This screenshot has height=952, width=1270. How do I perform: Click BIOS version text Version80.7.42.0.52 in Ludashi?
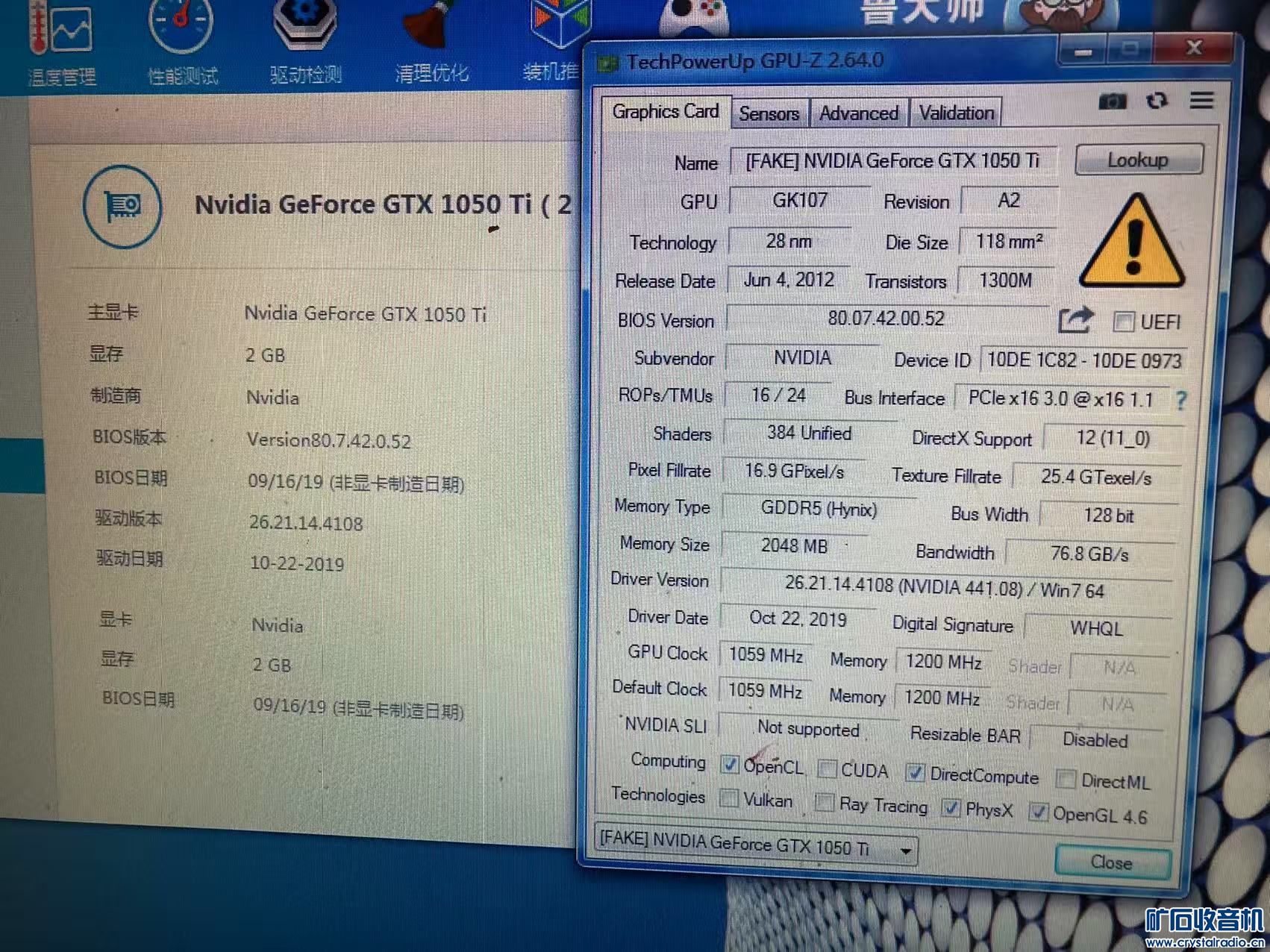(329, 441)
